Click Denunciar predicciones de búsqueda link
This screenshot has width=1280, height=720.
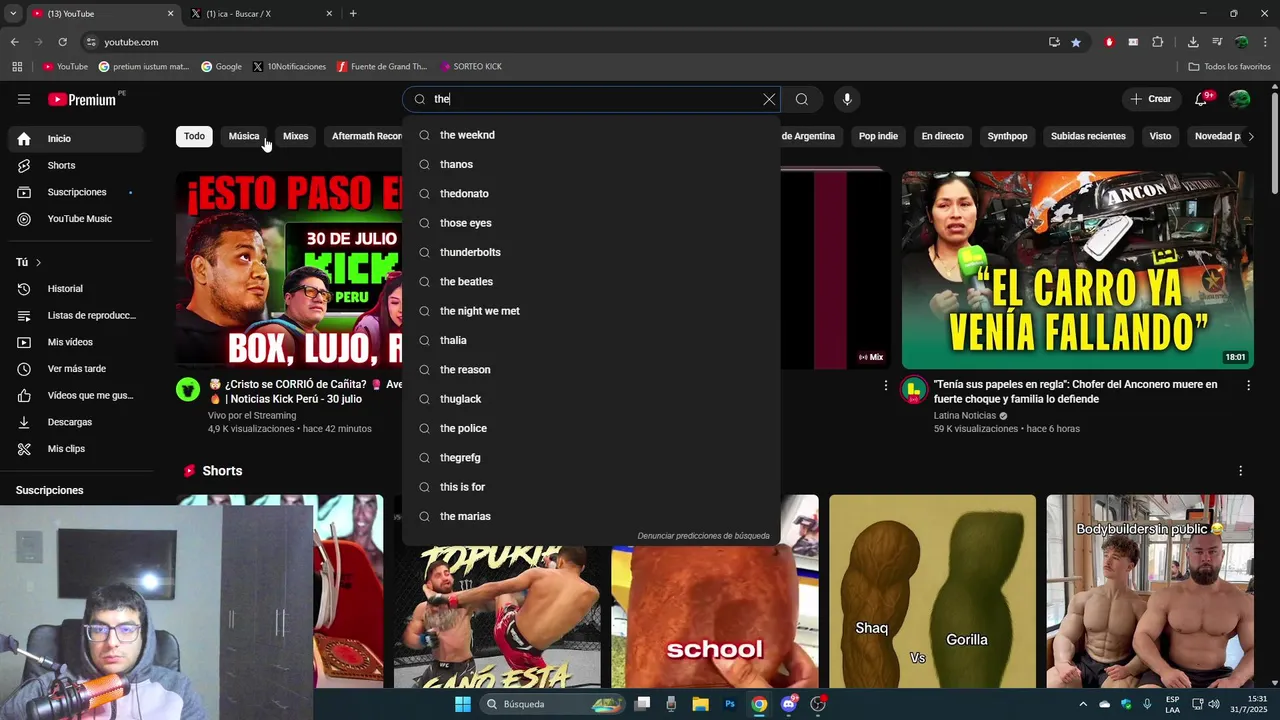(x=703, y=536)
